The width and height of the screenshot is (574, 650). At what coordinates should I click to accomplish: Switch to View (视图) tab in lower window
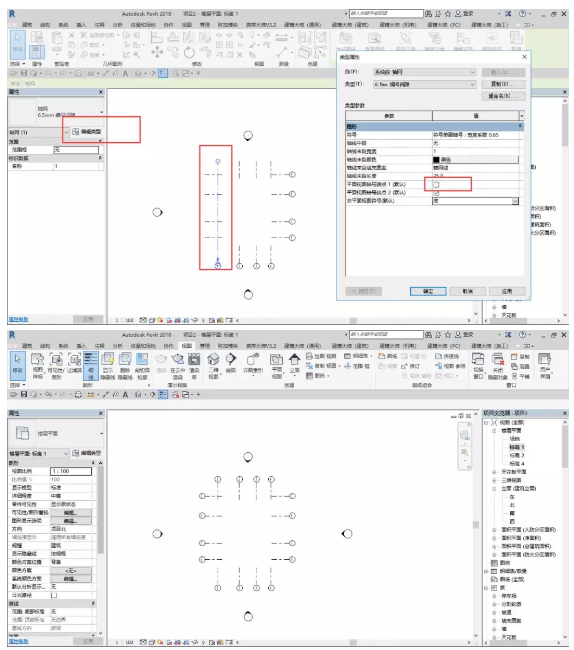click(x=187, y=345)
